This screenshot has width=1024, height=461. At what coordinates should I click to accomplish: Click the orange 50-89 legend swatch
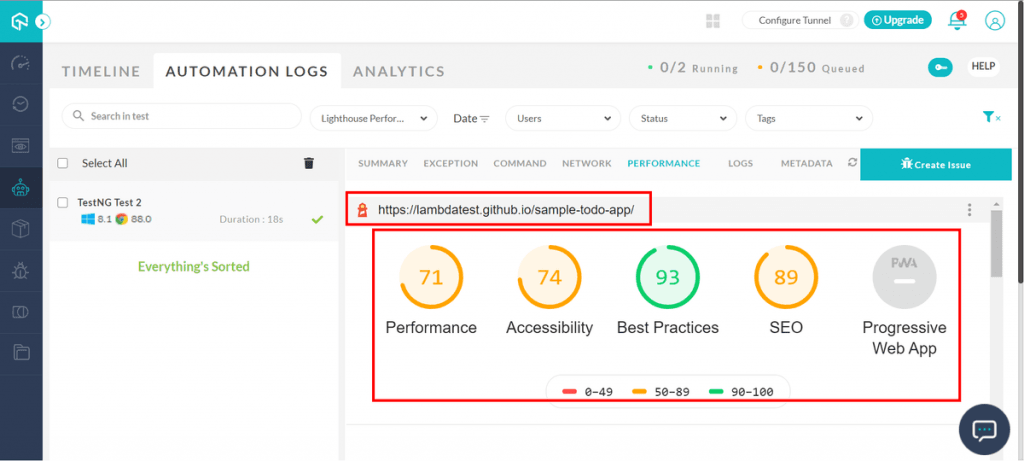tap(640, 392)
